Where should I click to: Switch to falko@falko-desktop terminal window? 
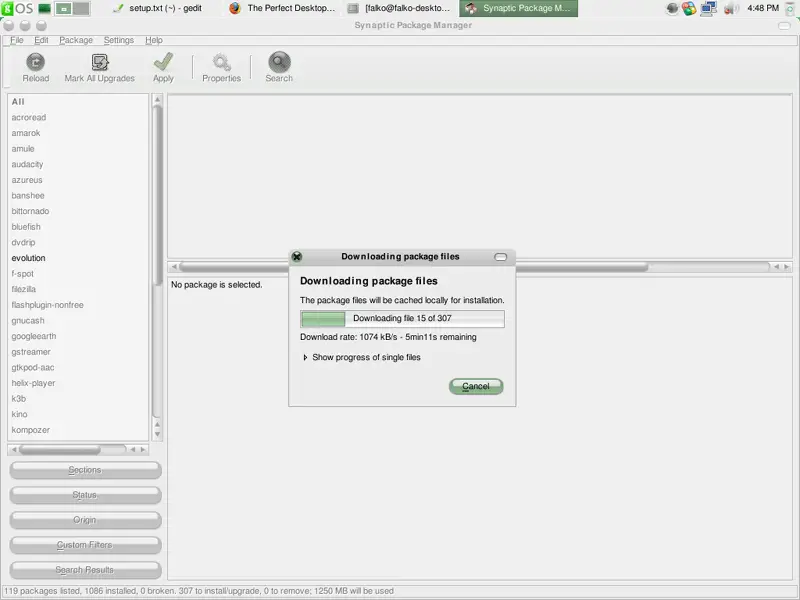click(x=399, y=8)
